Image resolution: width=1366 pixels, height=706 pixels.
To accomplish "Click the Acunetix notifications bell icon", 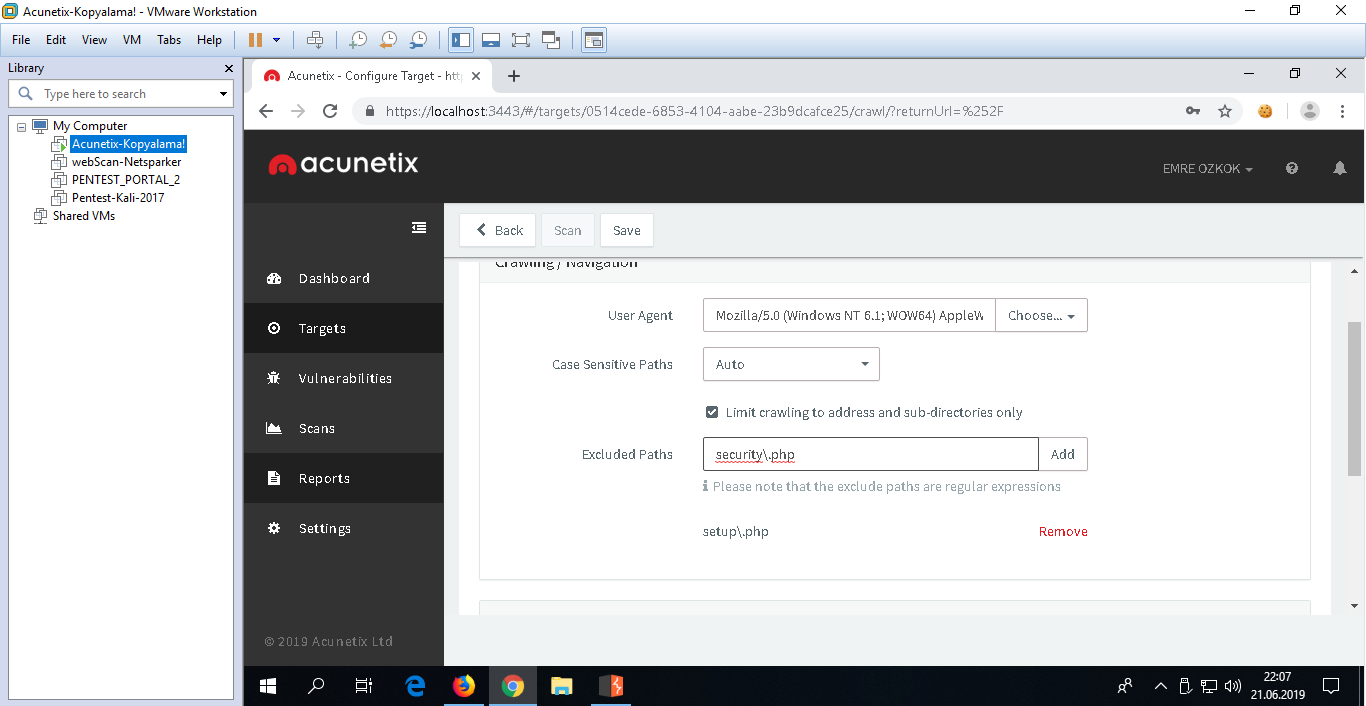I will coord(1340,169).
